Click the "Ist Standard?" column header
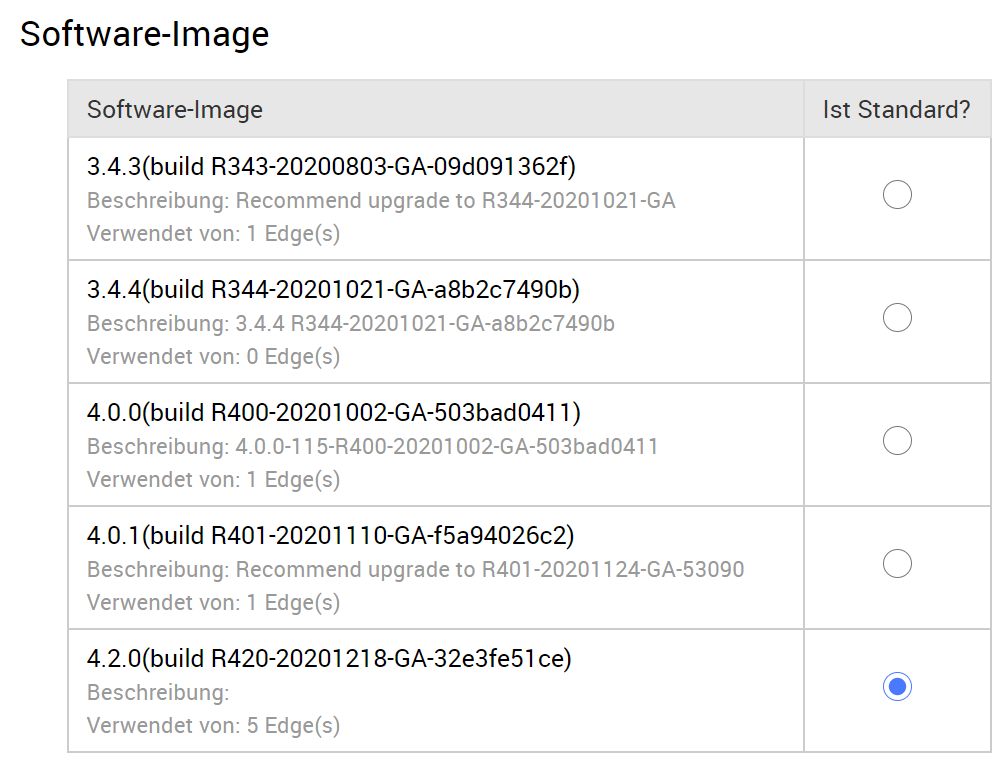The height and width of the screenshot is (768, 1007). click(896, 110)
